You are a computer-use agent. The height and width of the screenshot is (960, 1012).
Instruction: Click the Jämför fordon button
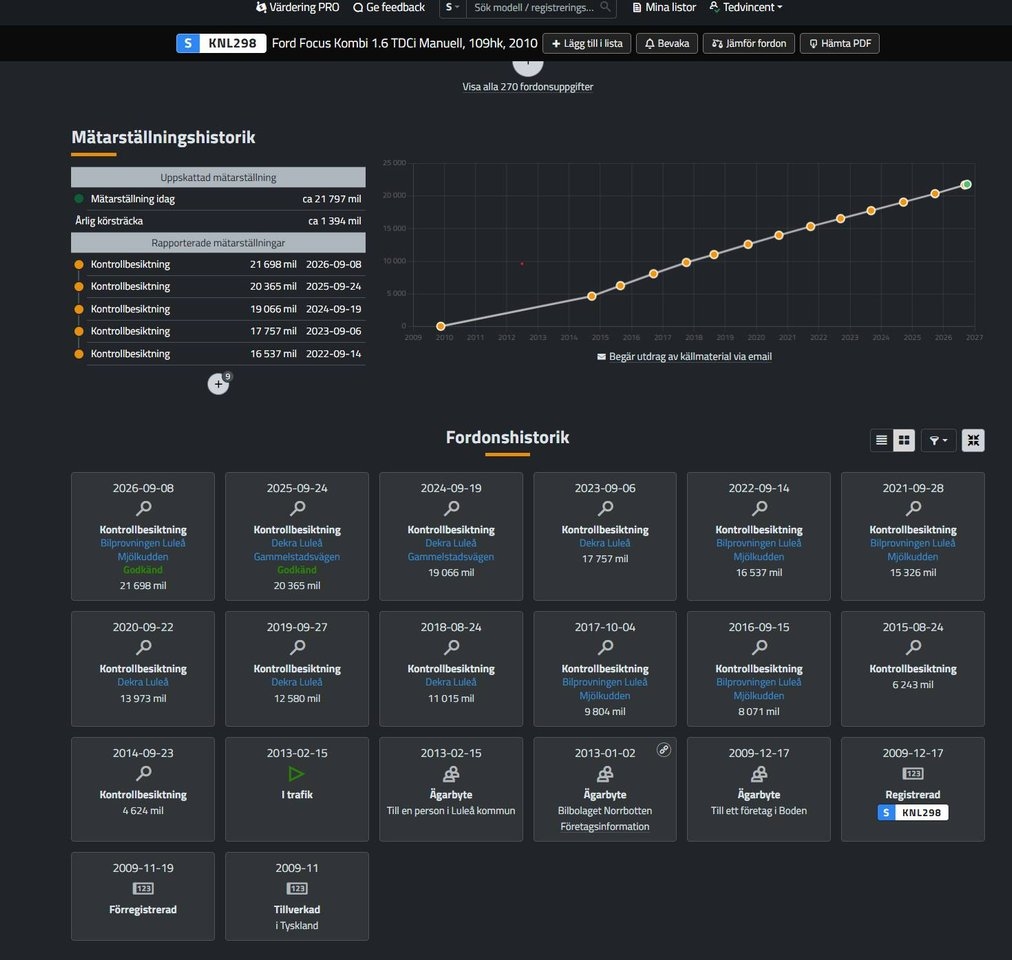click(749, 43)
